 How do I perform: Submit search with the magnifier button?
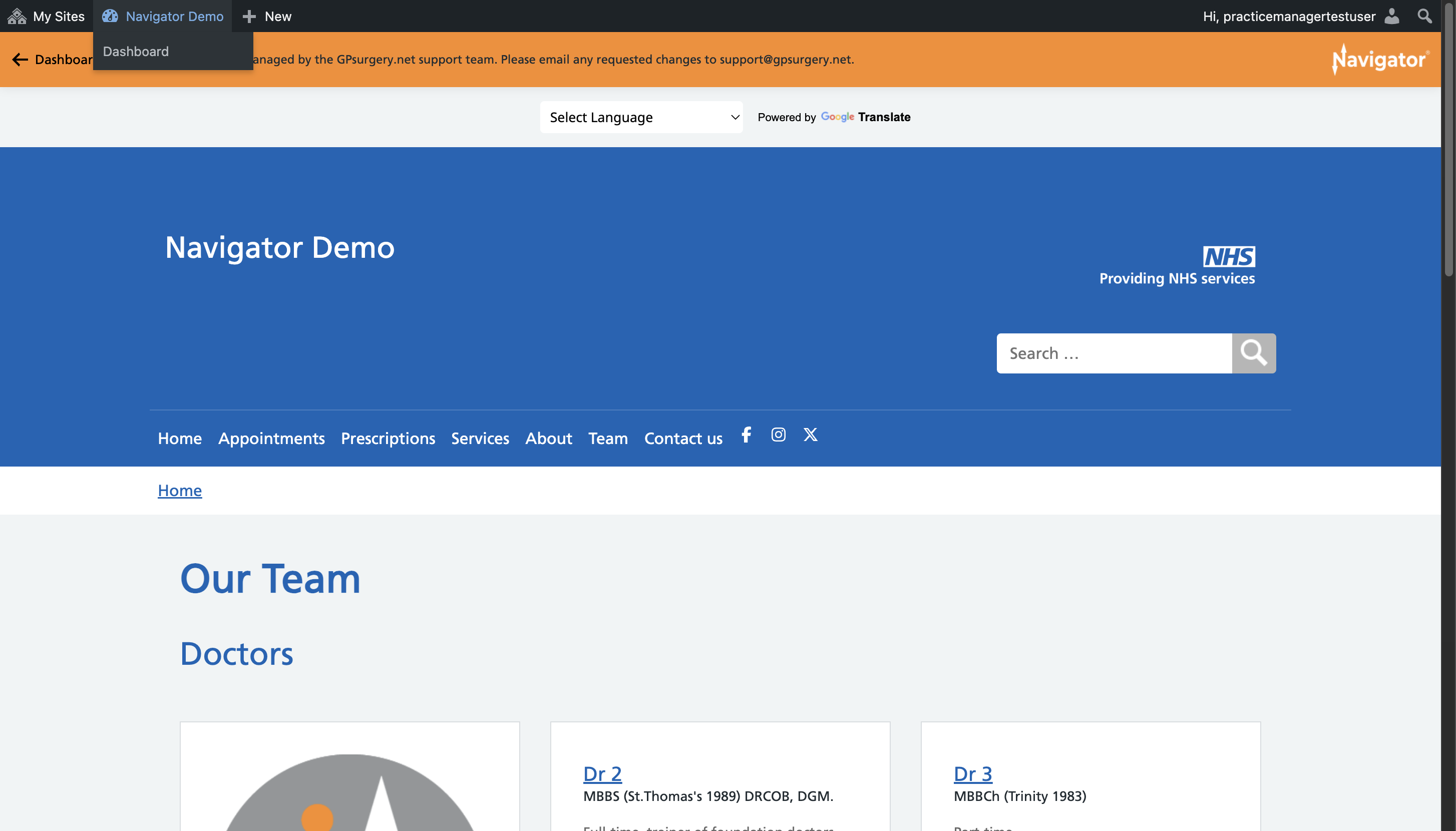coord(1254,353)
